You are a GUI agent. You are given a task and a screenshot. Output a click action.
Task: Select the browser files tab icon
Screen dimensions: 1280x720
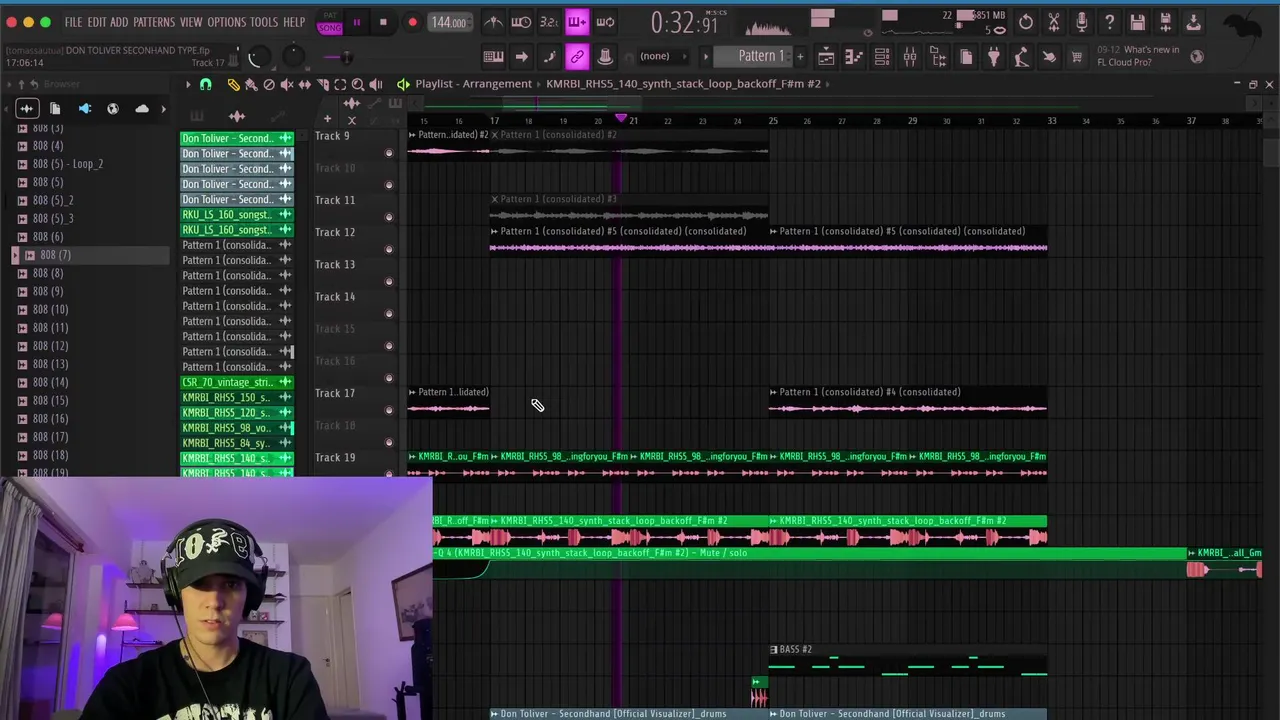[55, 108]
